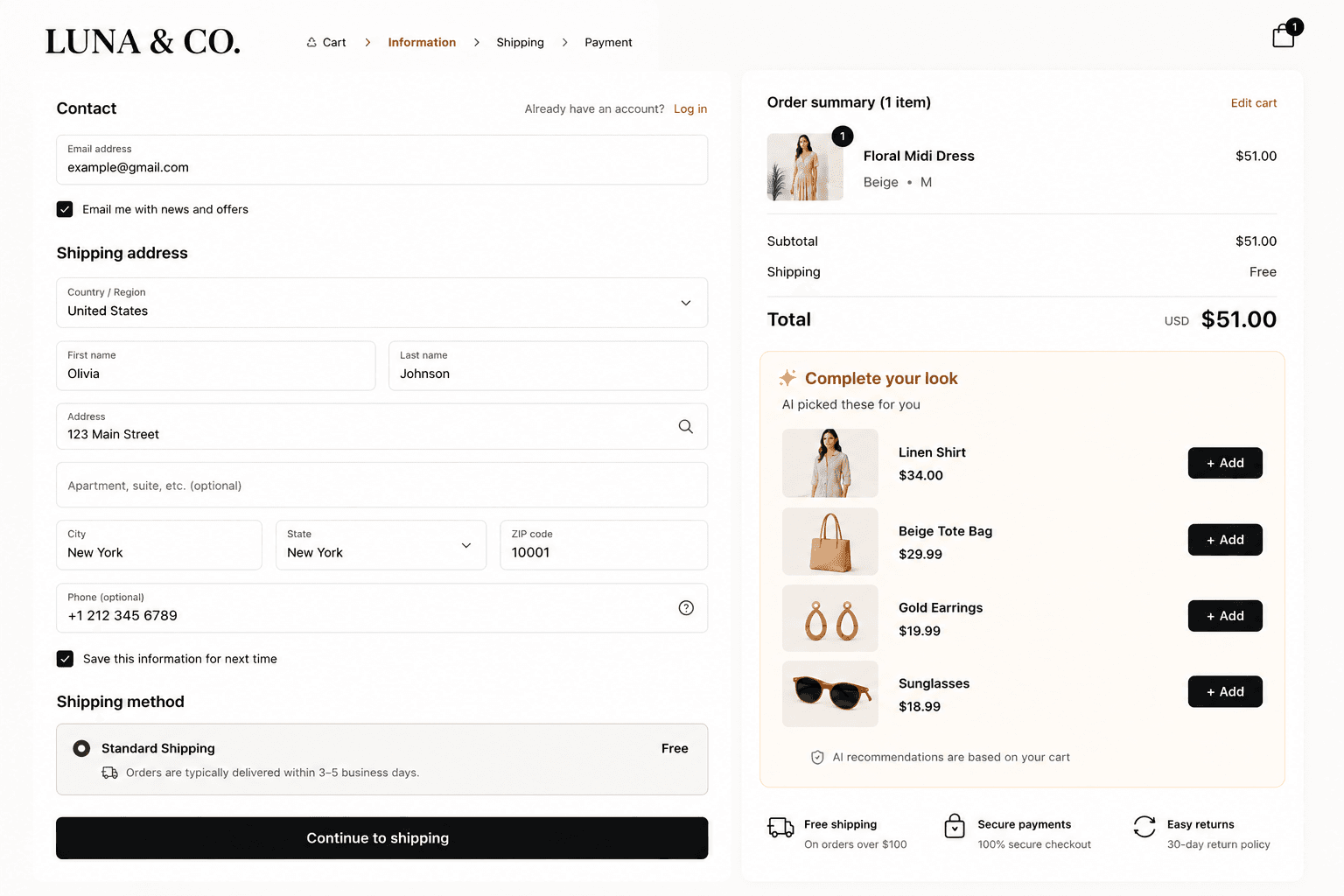The height and width of the screenshot is (896, 1344).
Task: Go to the Shipping breadcrumb step
Action: point(520,42)
